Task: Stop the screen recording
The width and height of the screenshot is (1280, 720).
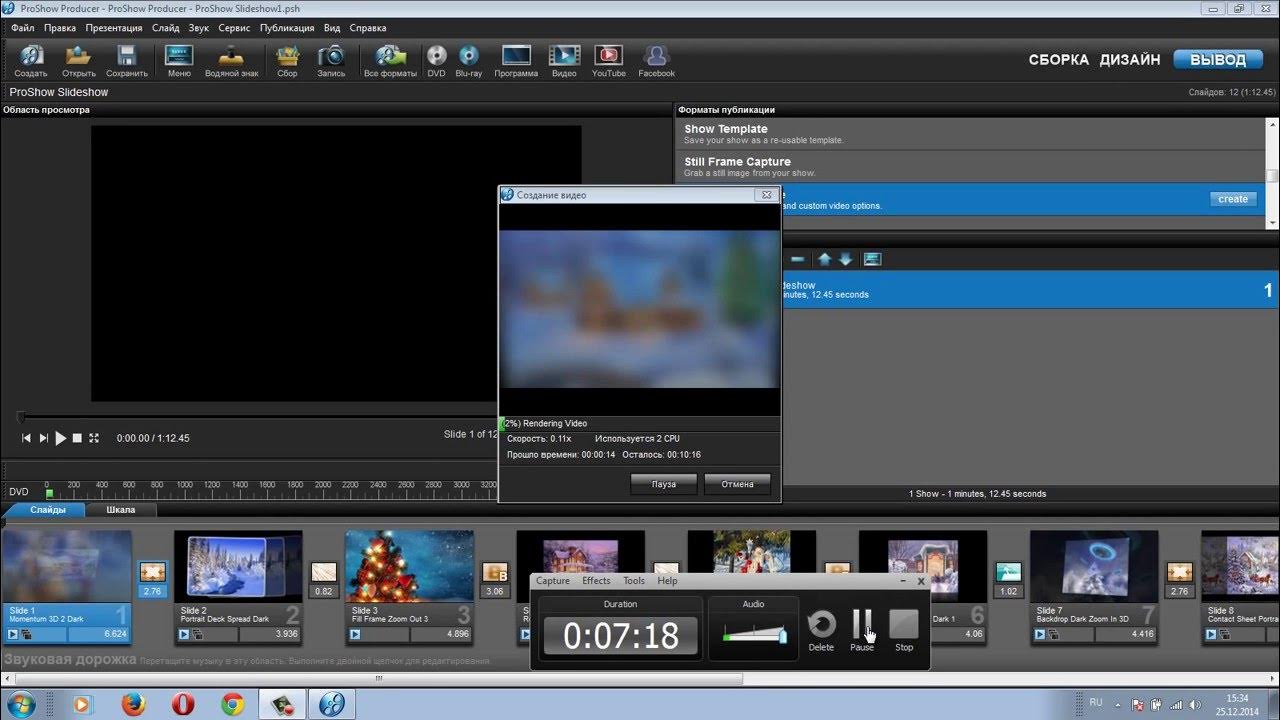Action: click(904, 630)
